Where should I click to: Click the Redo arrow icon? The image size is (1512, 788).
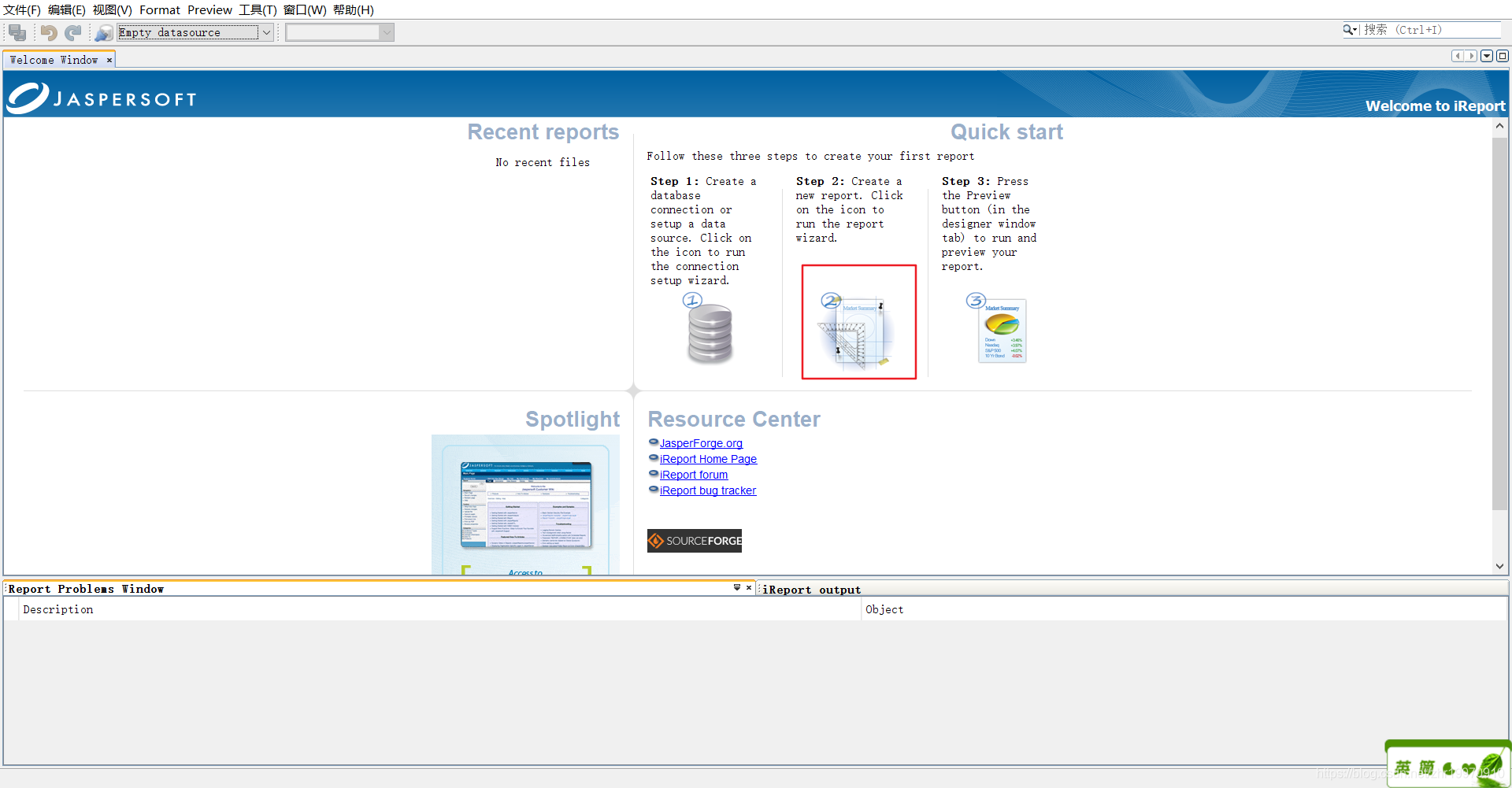point(73,32)
